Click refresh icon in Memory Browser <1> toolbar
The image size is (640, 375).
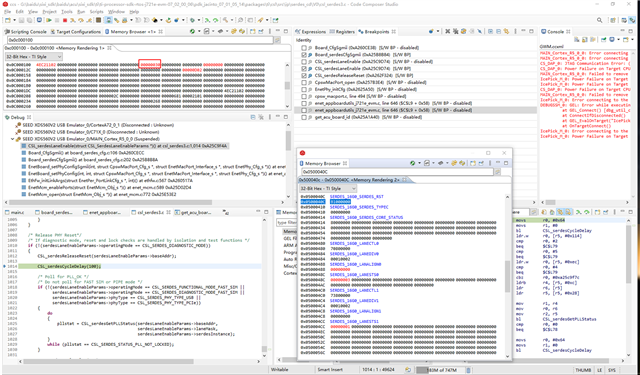tap(192, 31)
